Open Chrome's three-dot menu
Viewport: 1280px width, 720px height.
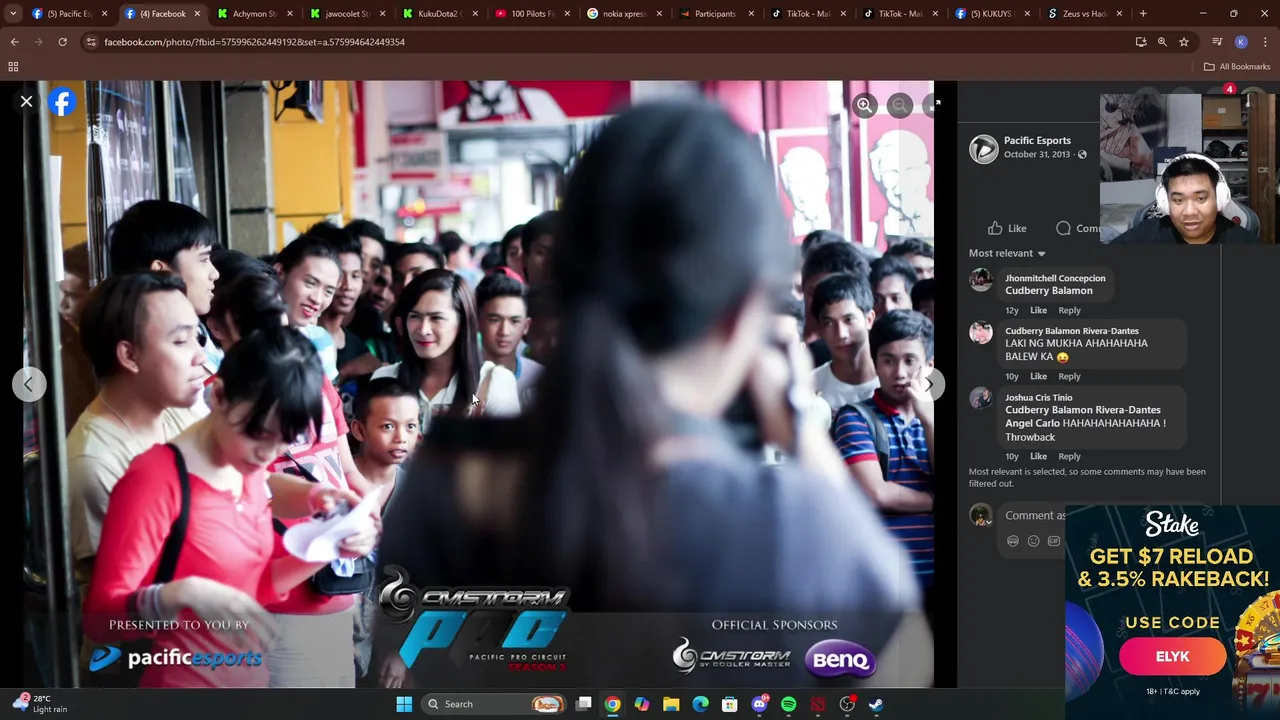(1265, 42)
